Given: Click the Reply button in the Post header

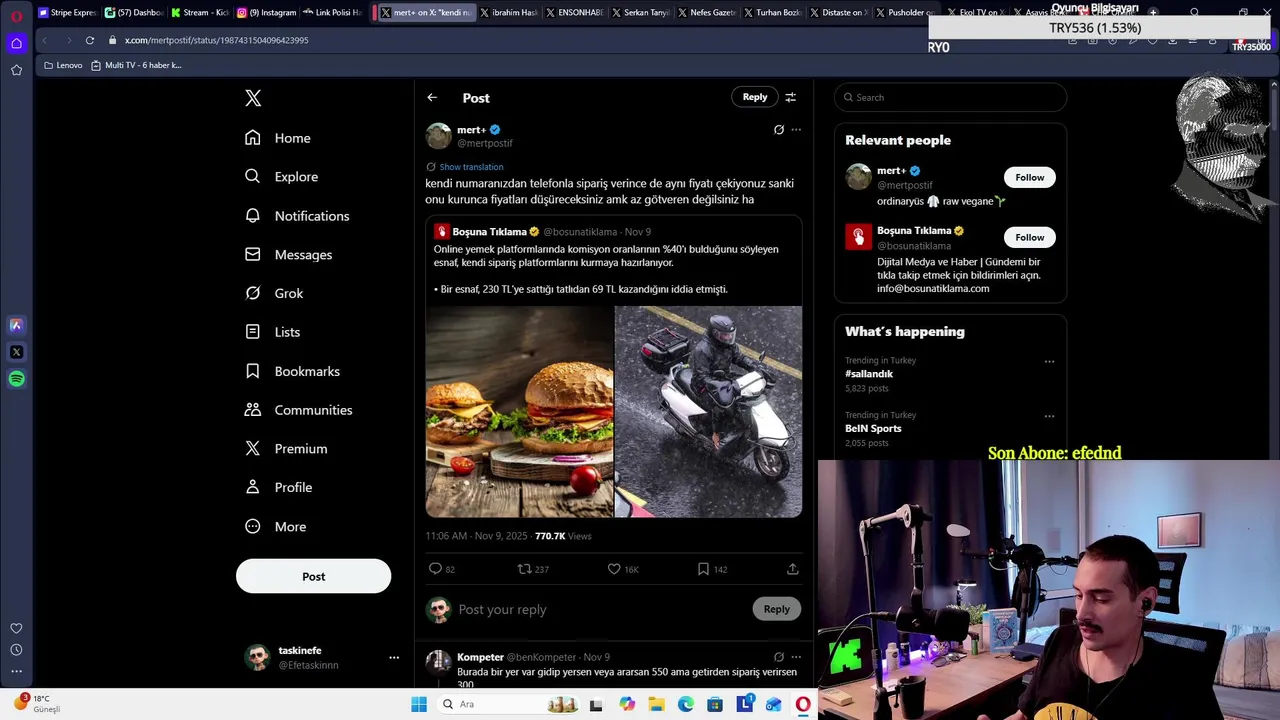Looking at the screenshot, I should click(x=755, y=97).
